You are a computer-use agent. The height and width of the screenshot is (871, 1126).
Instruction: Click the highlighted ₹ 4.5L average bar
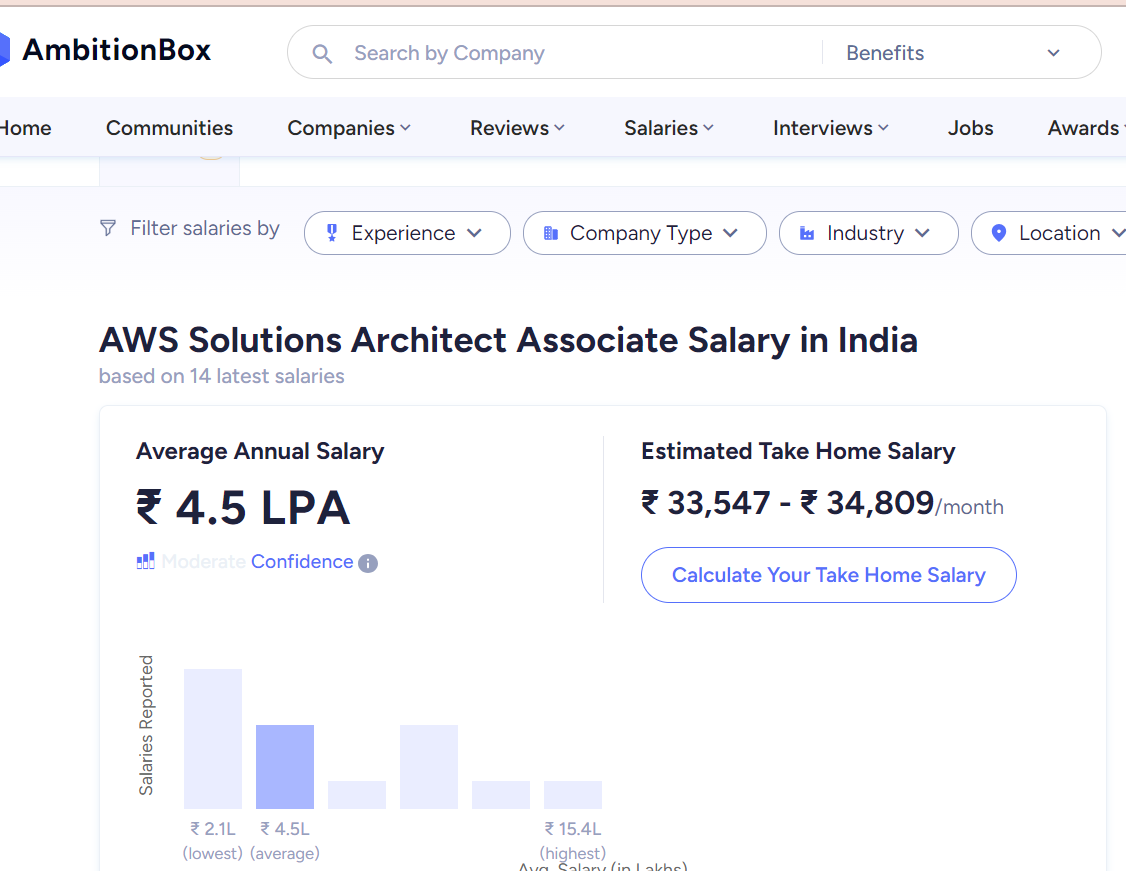click(285, 767)
